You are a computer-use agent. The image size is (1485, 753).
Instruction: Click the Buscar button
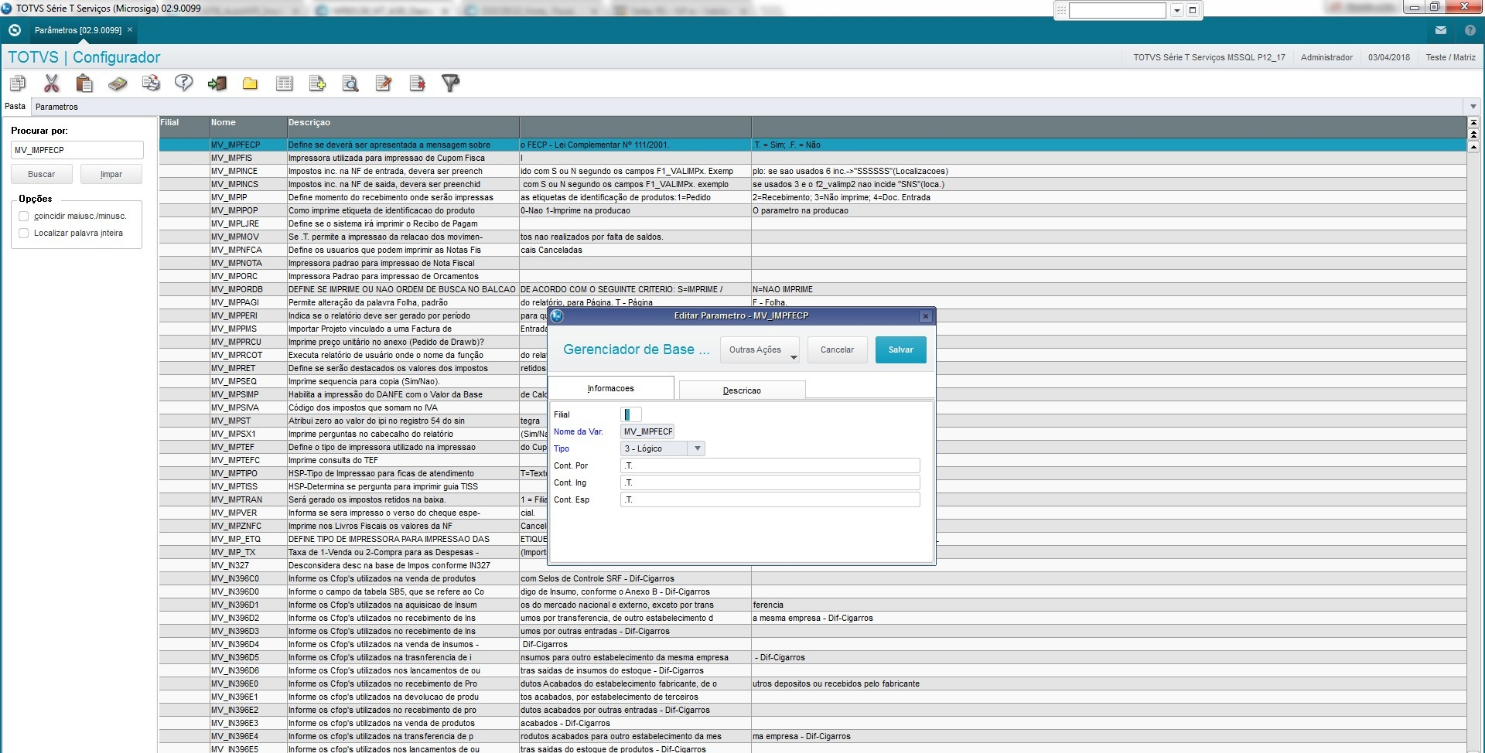coord(41,174)
